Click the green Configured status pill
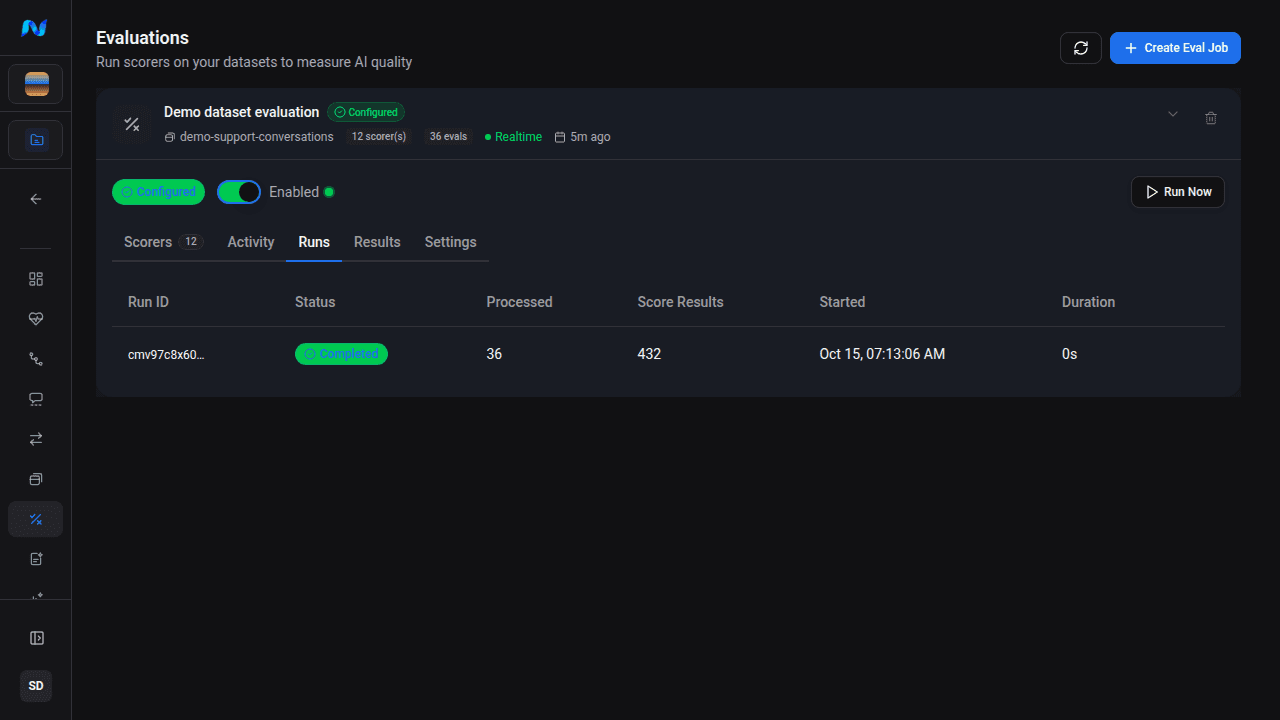 [x=158, y=192]
